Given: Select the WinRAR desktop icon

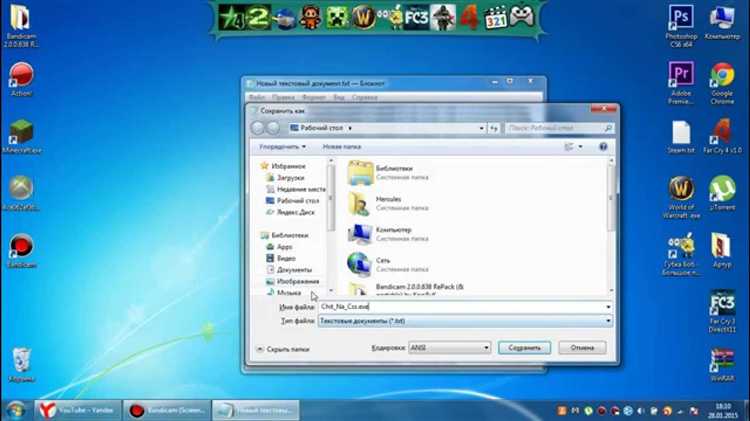Looking at the screenshot, I should pos(722,364).
